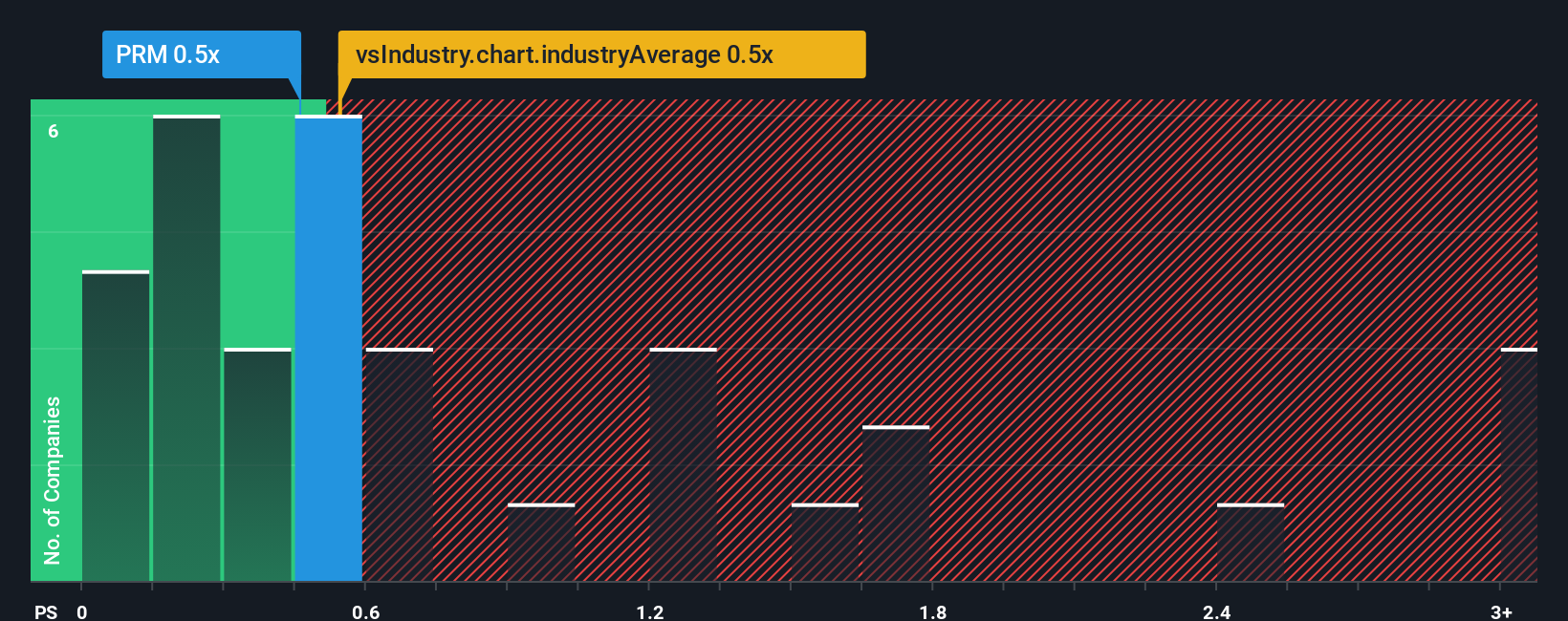Click the 6 y-axis value label

click(x=54, y=131)
